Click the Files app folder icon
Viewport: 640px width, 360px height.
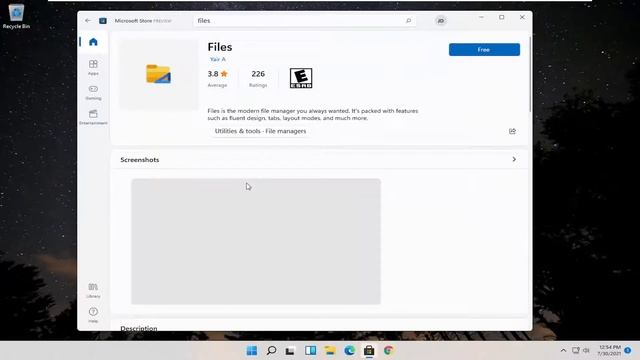click(x=158, y=74)
